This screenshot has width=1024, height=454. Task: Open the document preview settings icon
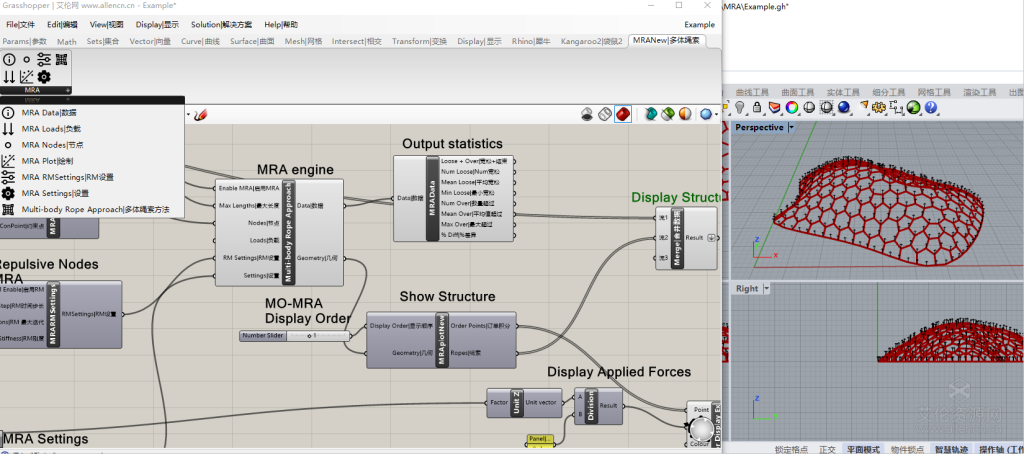(x=650, y=114)
